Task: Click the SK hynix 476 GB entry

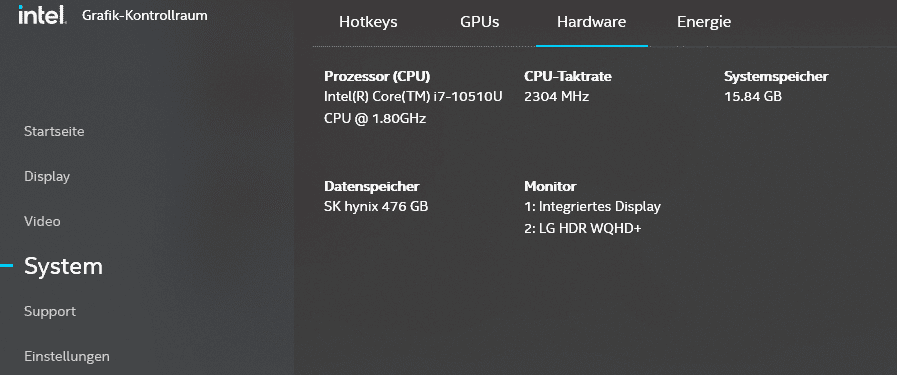Action: point(376,207)
